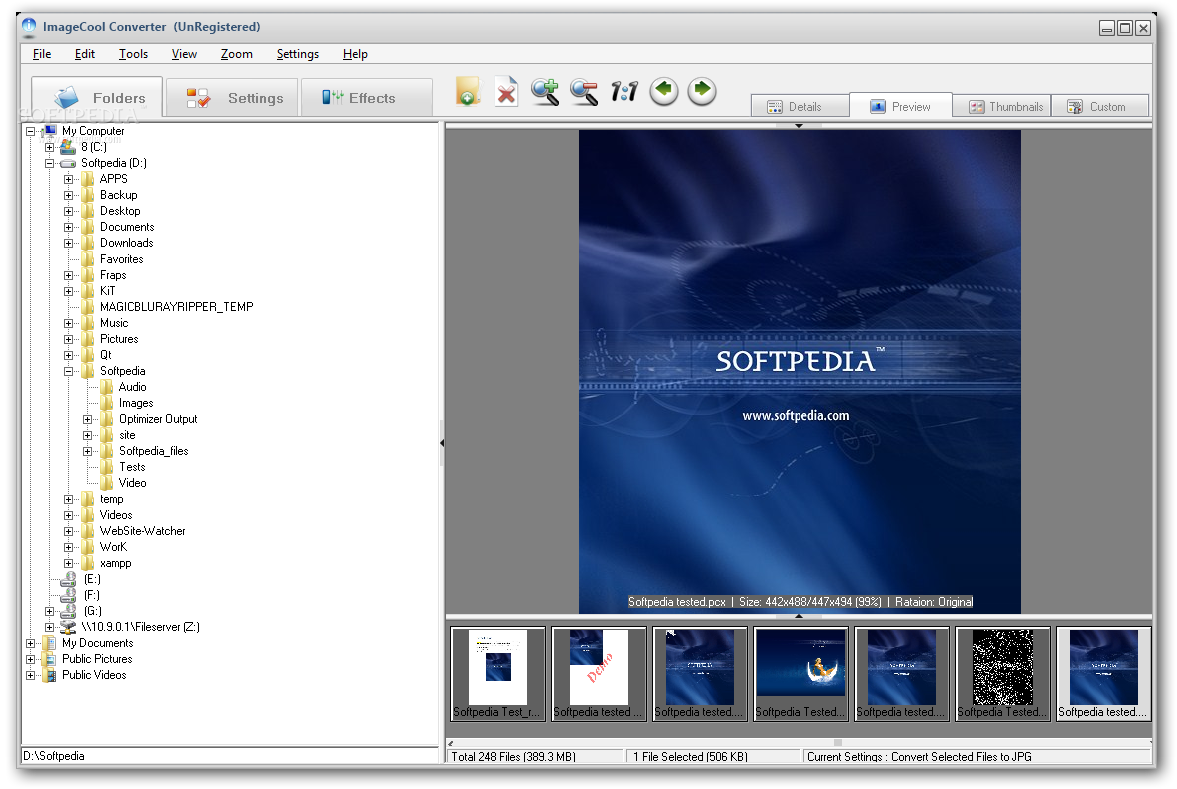
Task: Expand the Downloads folder node
Action: click(68, 243)
